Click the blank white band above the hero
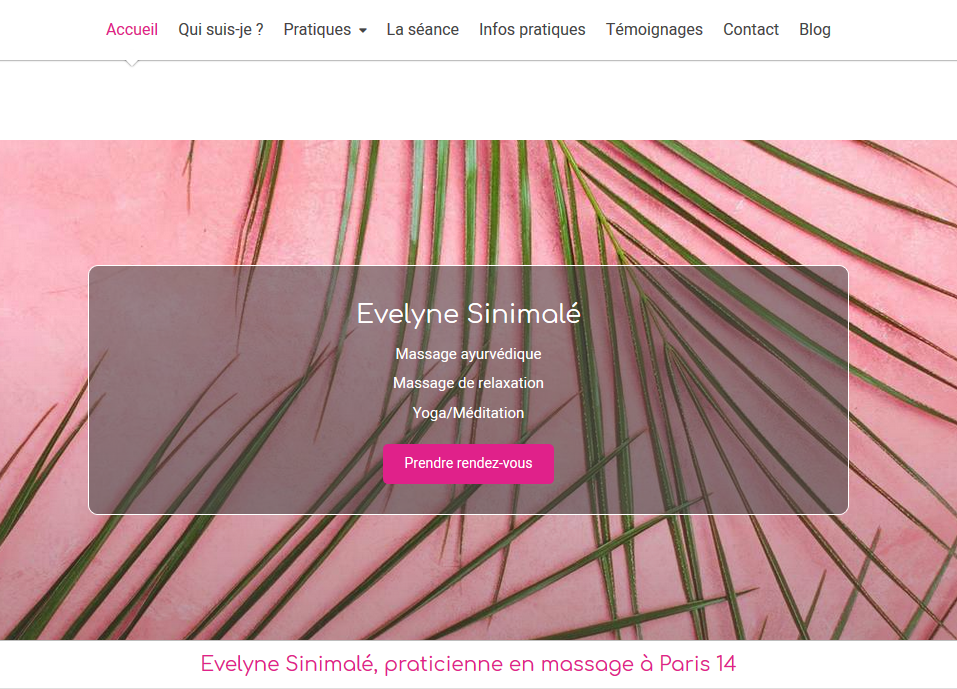This screenshot has height=689, width=957. [478, 101]
